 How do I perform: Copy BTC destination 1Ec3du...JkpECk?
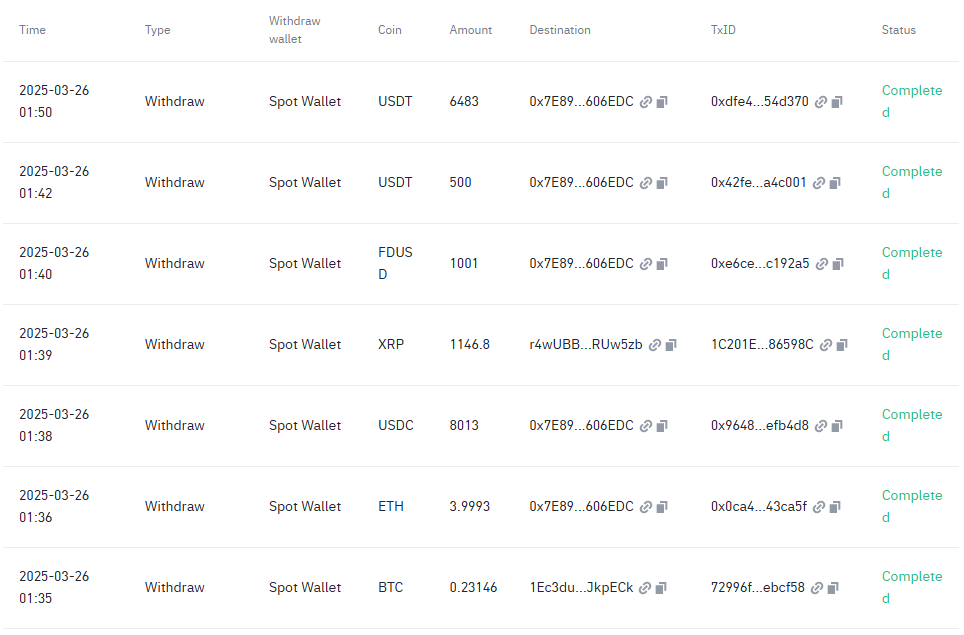(x=661, y=588)
